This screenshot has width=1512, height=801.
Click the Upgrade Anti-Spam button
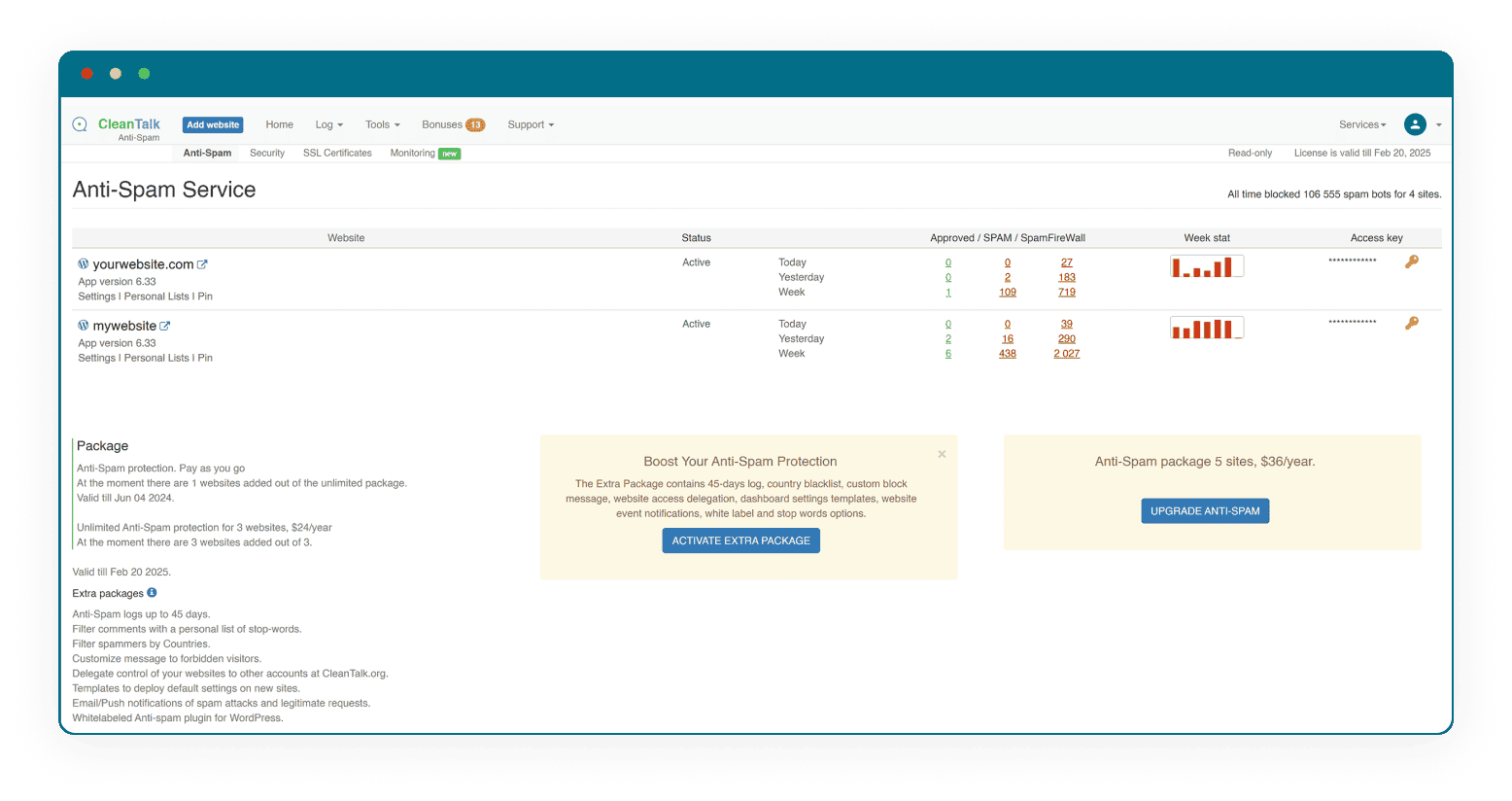coord(1205,510)
